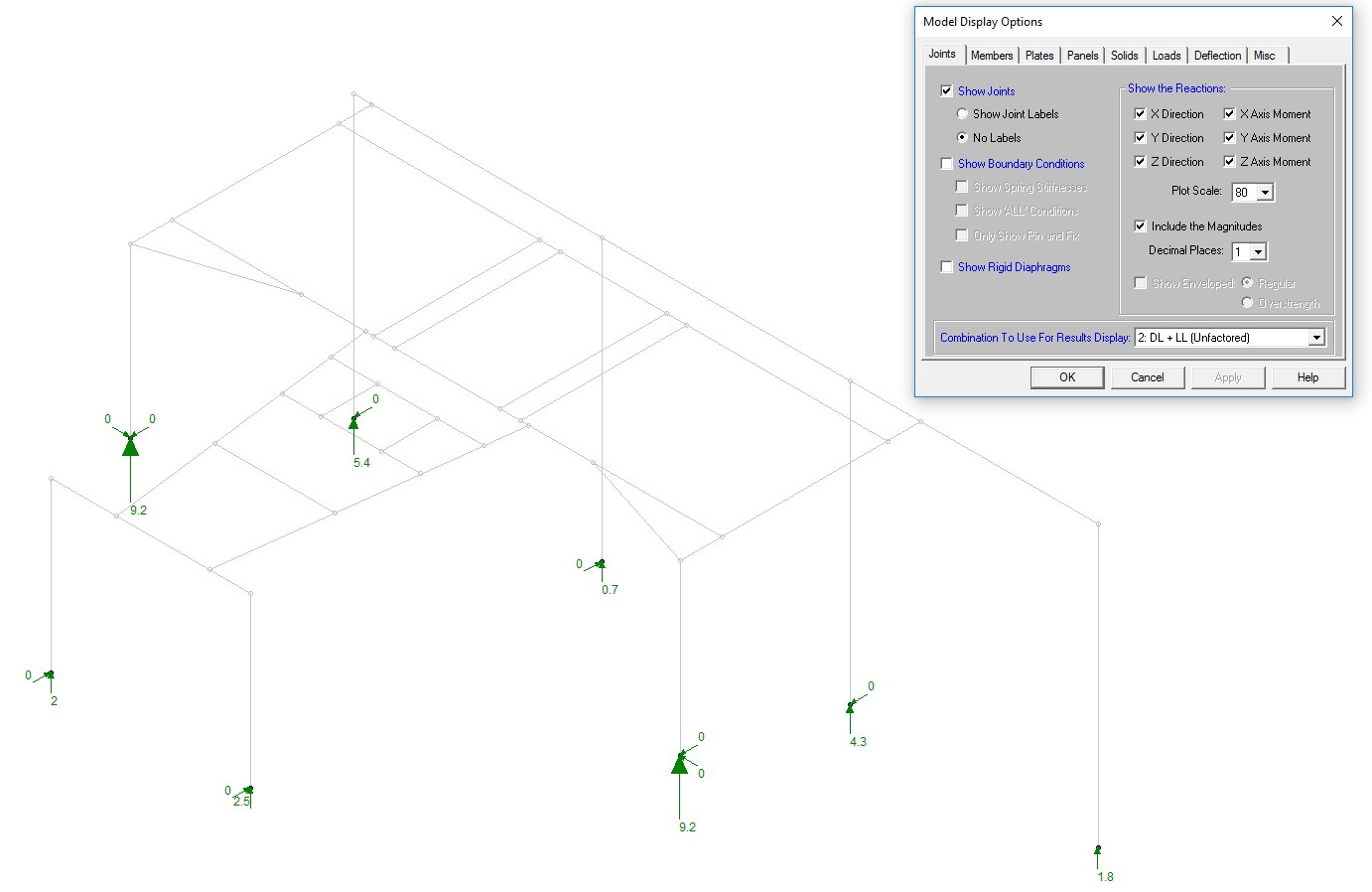This screenshot has width=1372, height=892.
Task: Click the 0.7 reaction marker
Action: click(601, 564)
